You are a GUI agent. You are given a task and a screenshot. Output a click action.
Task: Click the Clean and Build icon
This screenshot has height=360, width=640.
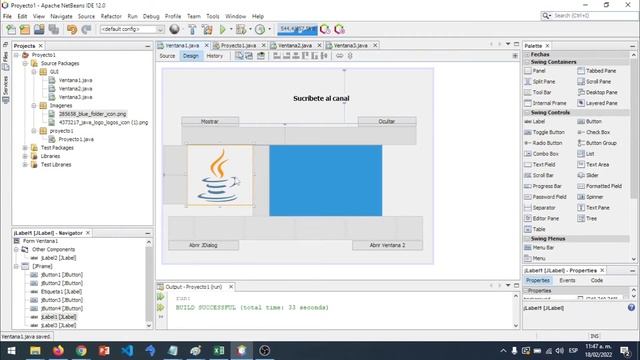pos(207,29)
